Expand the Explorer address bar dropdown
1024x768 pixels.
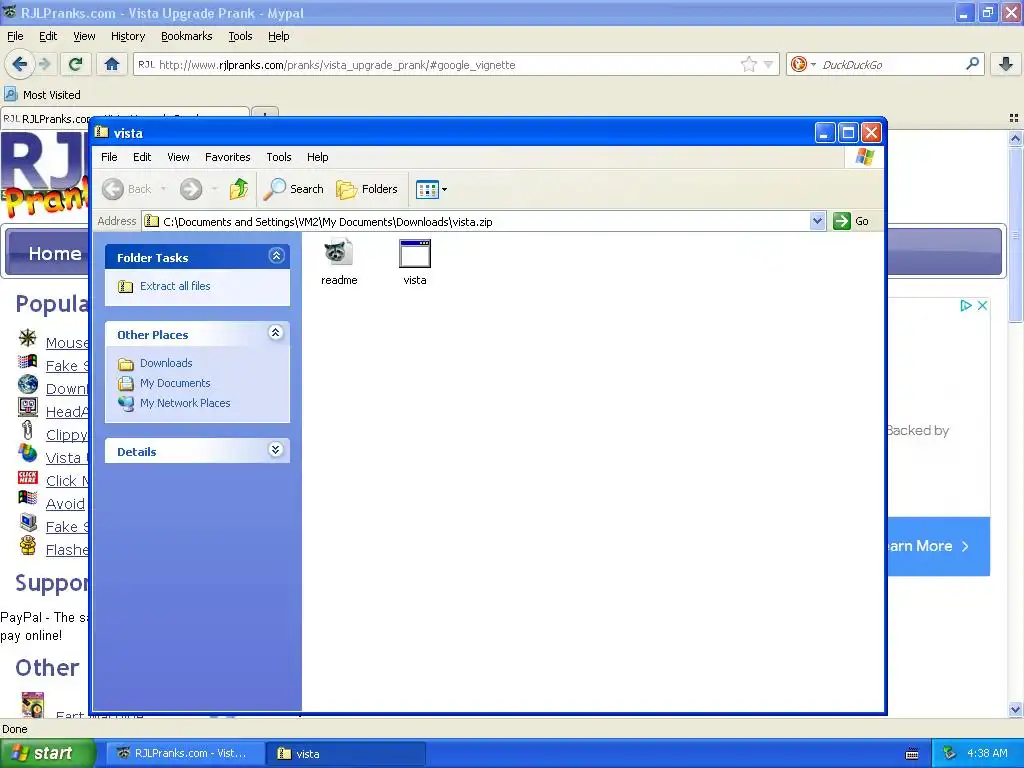pyautogui.click(x=818, y=221)
